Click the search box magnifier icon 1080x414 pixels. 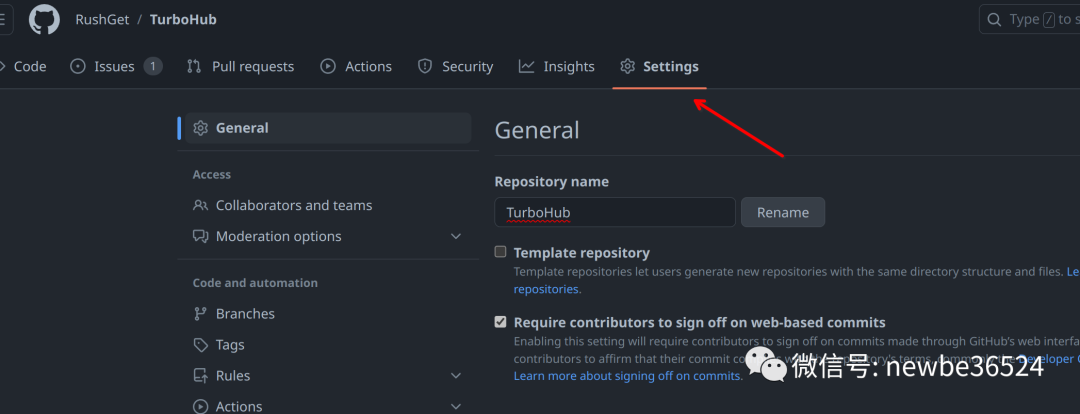994,19
